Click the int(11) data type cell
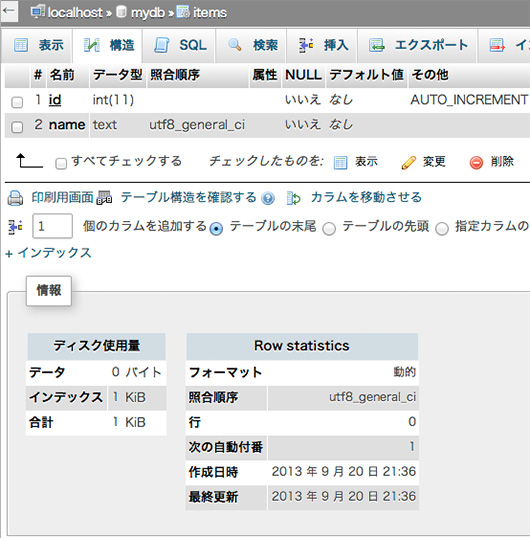The width and height of the screenshot is (530, 538). tap(113, 100)
